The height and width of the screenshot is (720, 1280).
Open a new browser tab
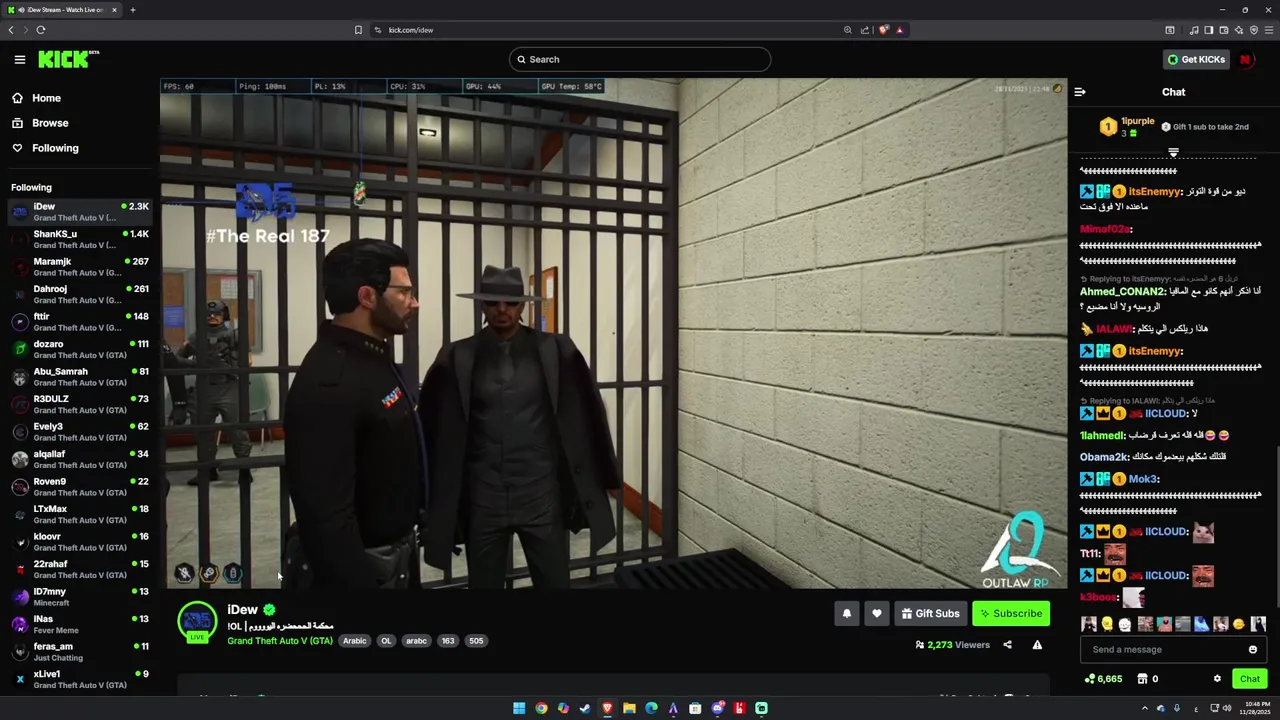[x=132, y=10]
